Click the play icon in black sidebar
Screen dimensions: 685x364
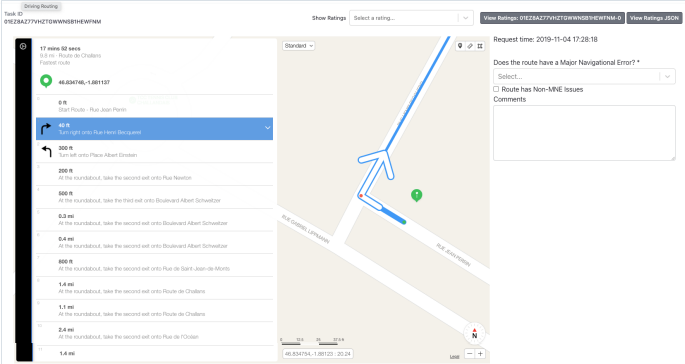[23, 46]
